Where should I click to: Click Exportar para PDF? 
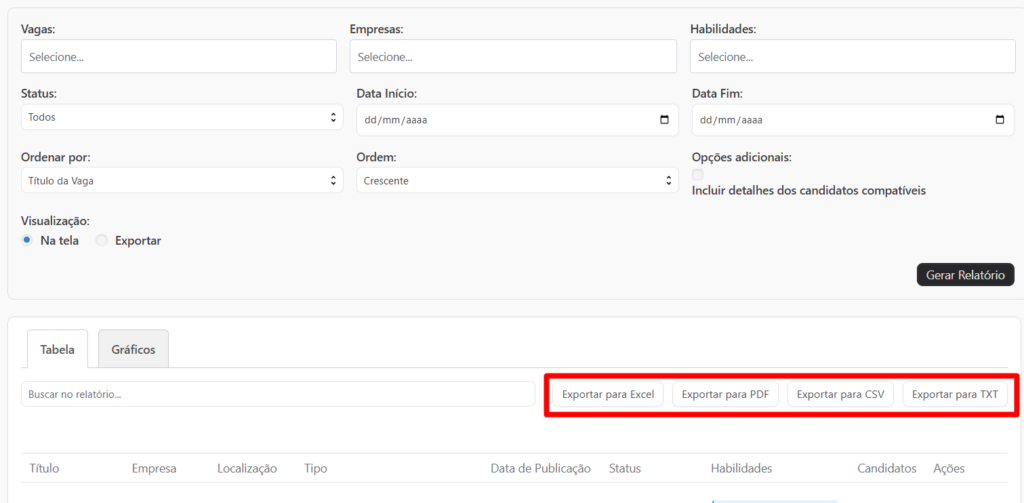[725, 394]
